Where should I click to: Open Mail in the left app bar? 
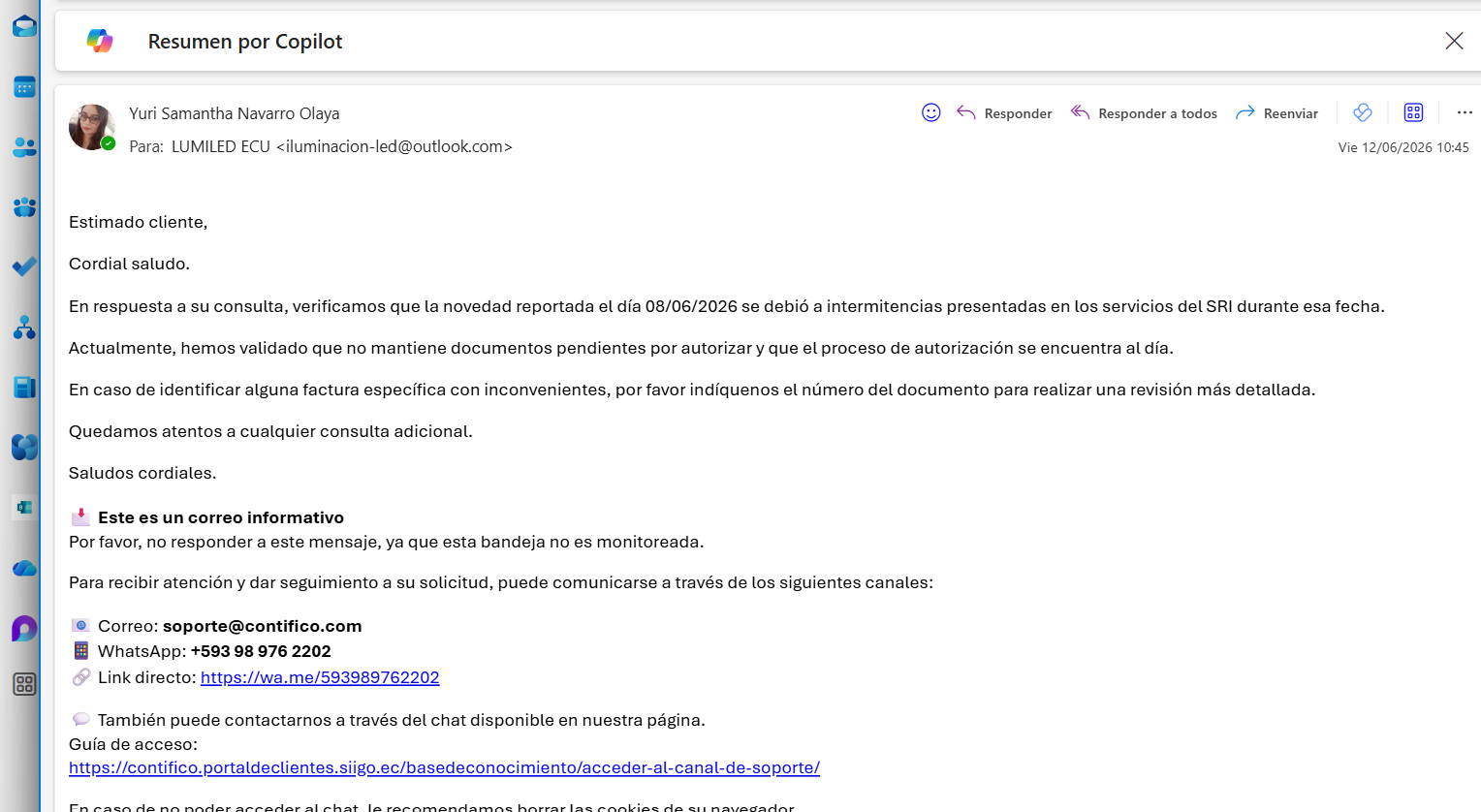coord(24,26)
